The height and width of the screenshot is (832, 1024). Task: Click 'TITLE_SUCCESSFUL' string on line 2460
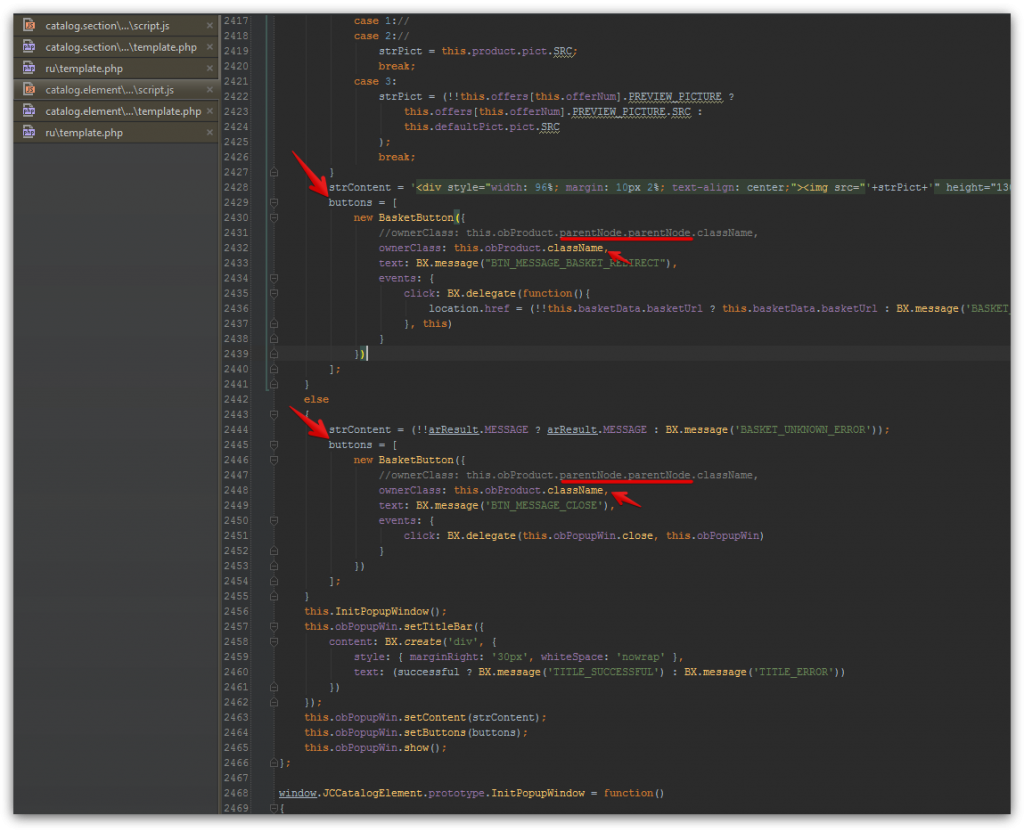point(603,672)
